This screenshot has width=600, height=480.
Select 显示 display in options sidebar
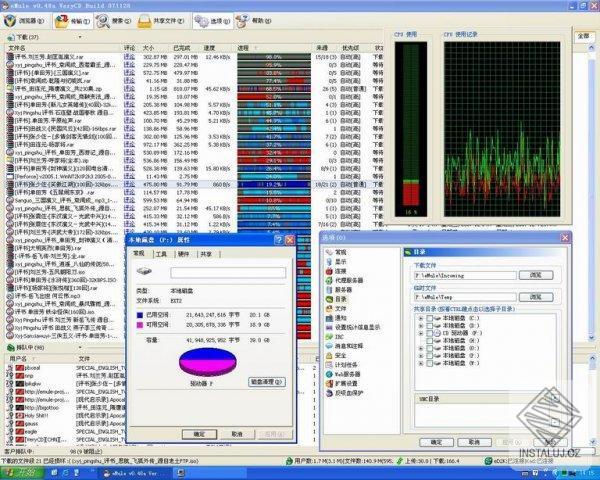coord(336,261)
